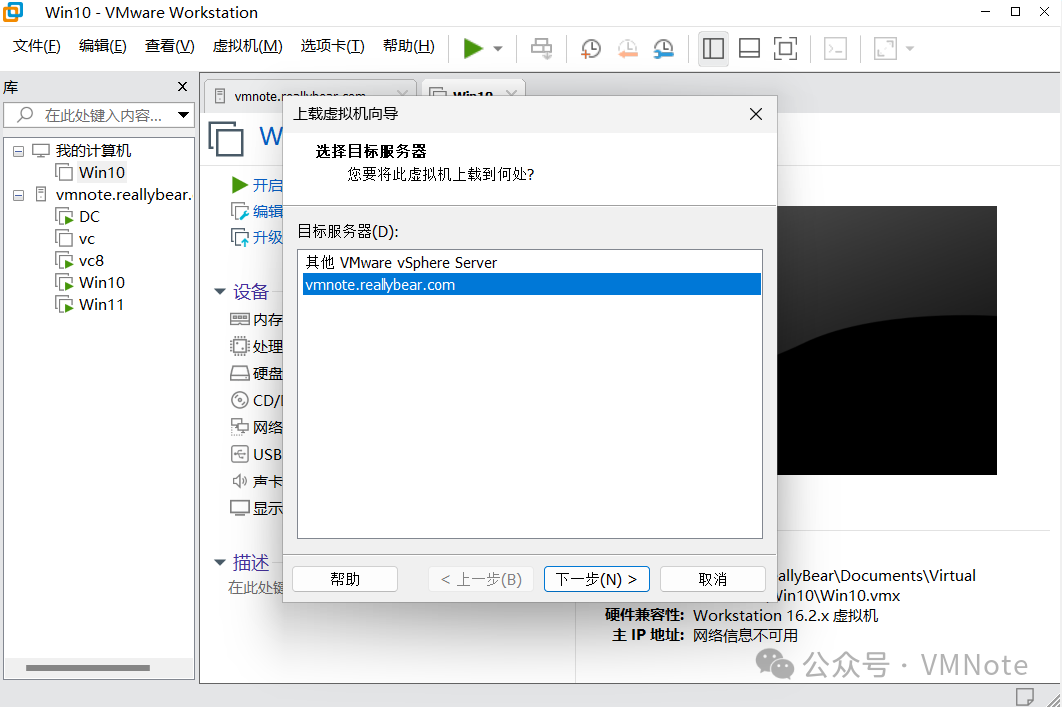Click the 我的计算机 tree label

click(x=93, y=150)
